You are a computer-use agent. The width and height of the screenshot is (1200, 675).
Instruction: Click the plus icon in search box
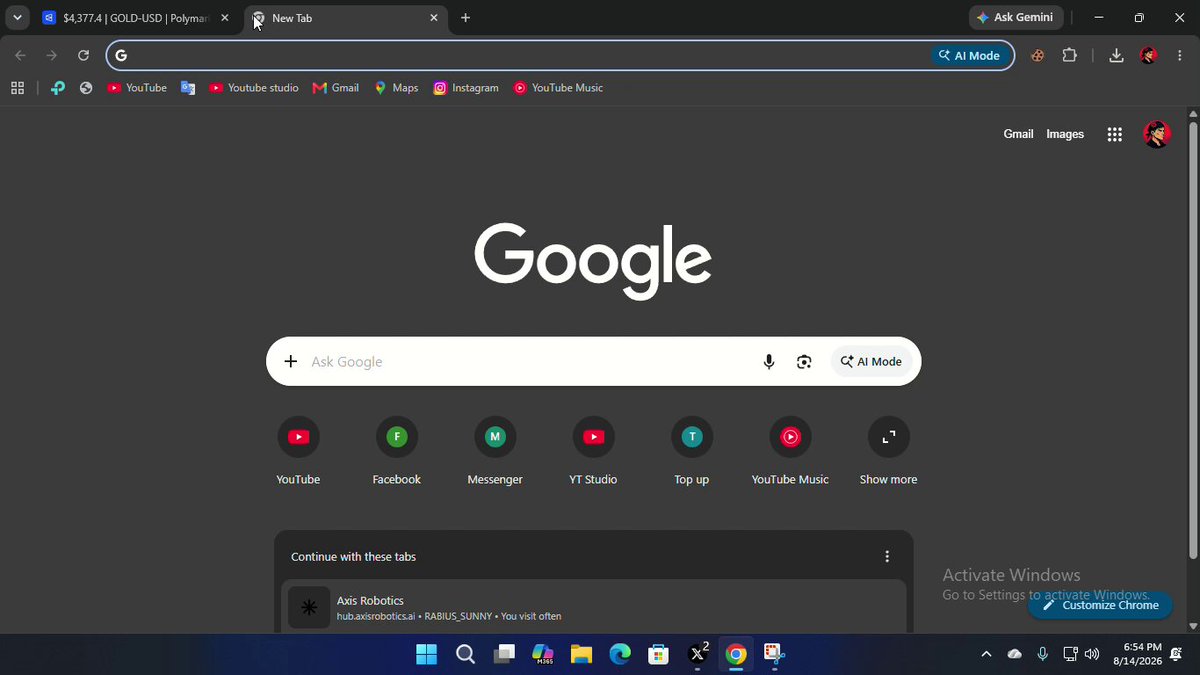[x=291, y=361]
